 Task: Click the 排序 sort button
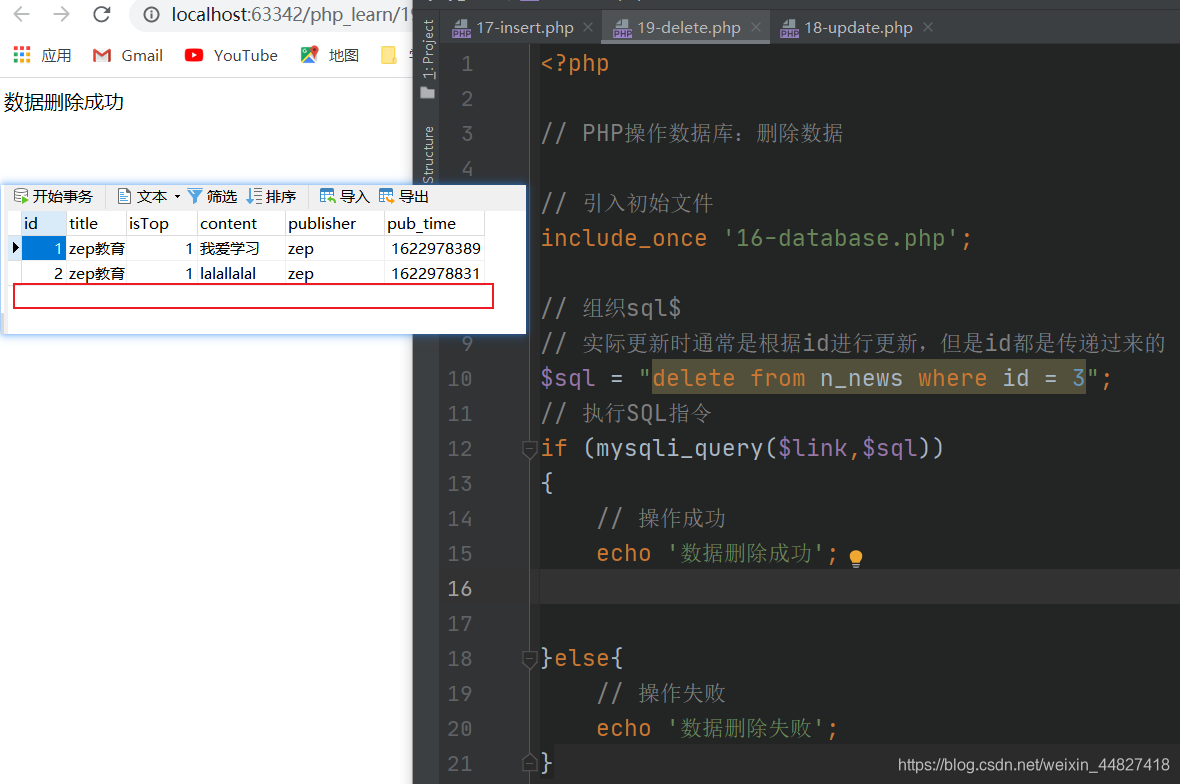click(x=271, y=196)
